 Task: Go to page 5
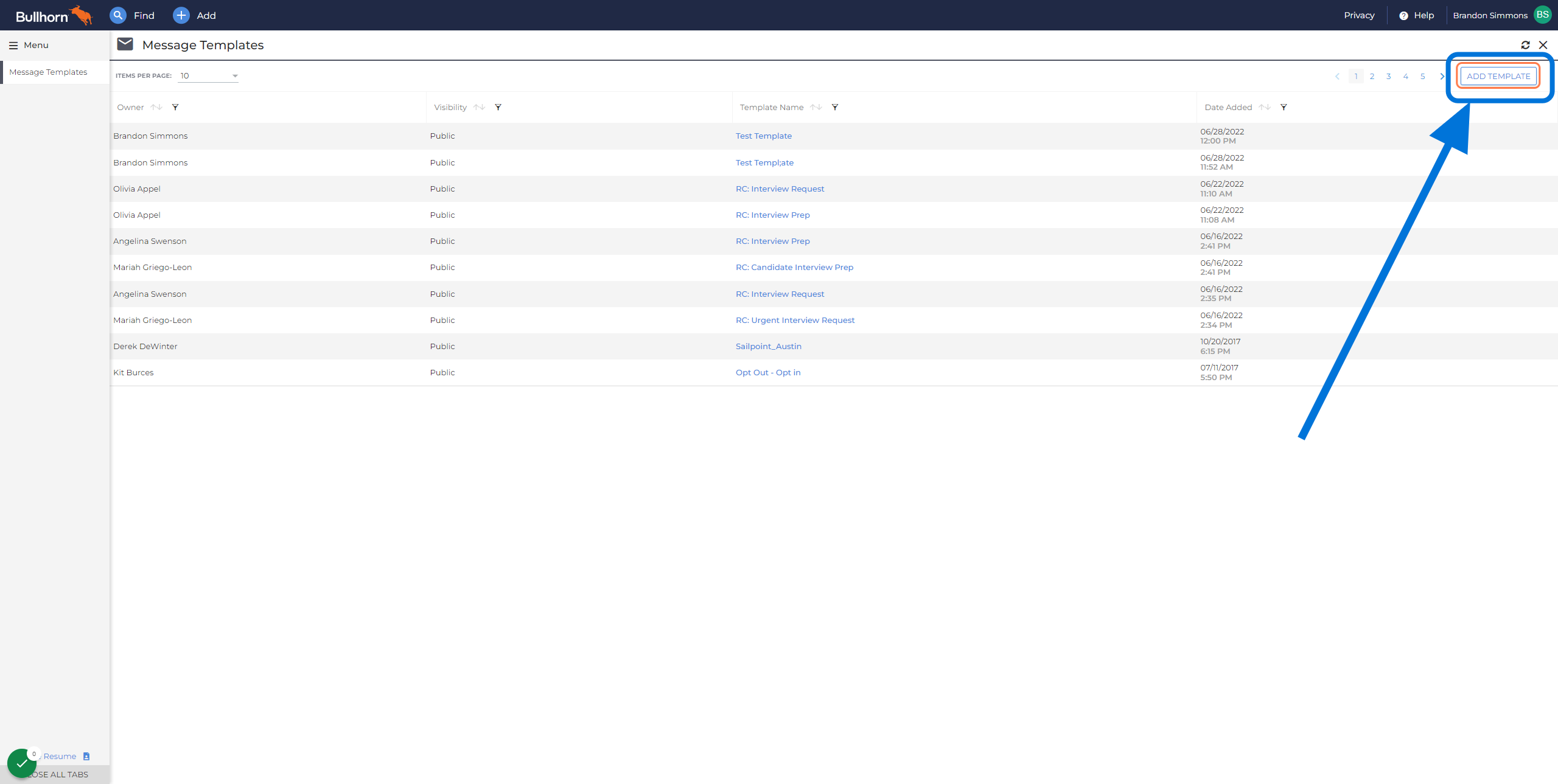click(x=1423, y=77)
